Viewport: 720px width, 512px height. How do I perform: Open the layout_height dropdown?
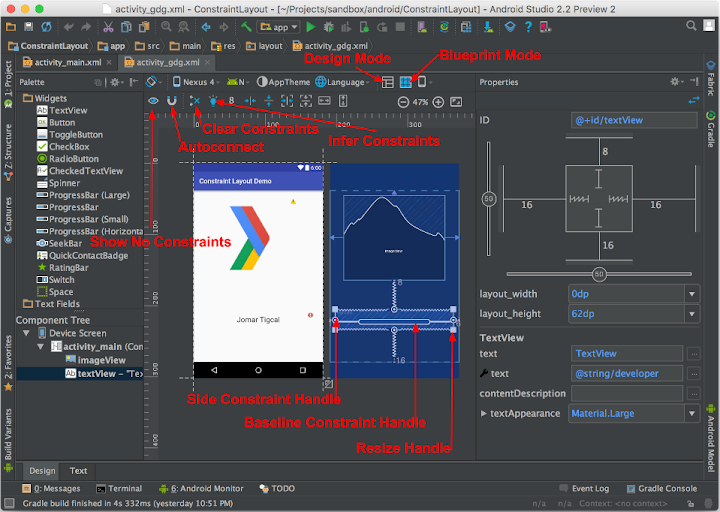click(691, 313)
